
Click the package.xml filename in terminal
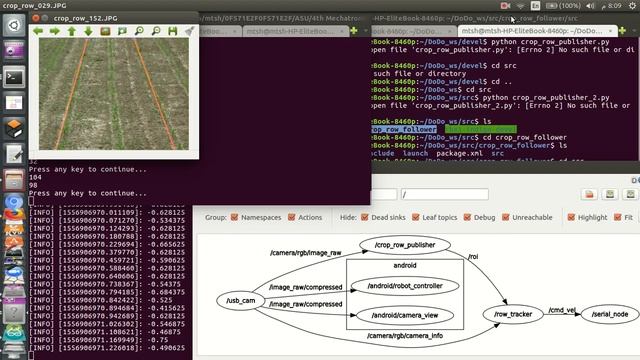(x=460, y=153)
